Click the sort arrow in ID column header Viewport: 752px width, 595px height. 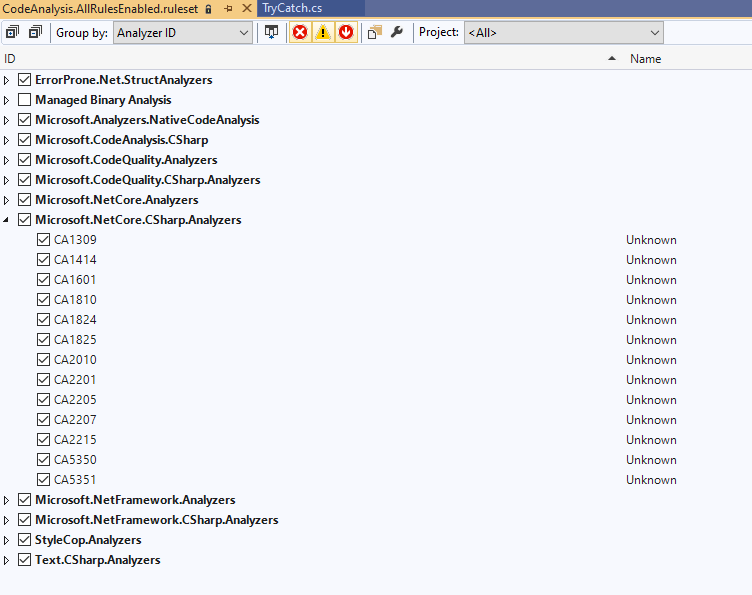611,58
